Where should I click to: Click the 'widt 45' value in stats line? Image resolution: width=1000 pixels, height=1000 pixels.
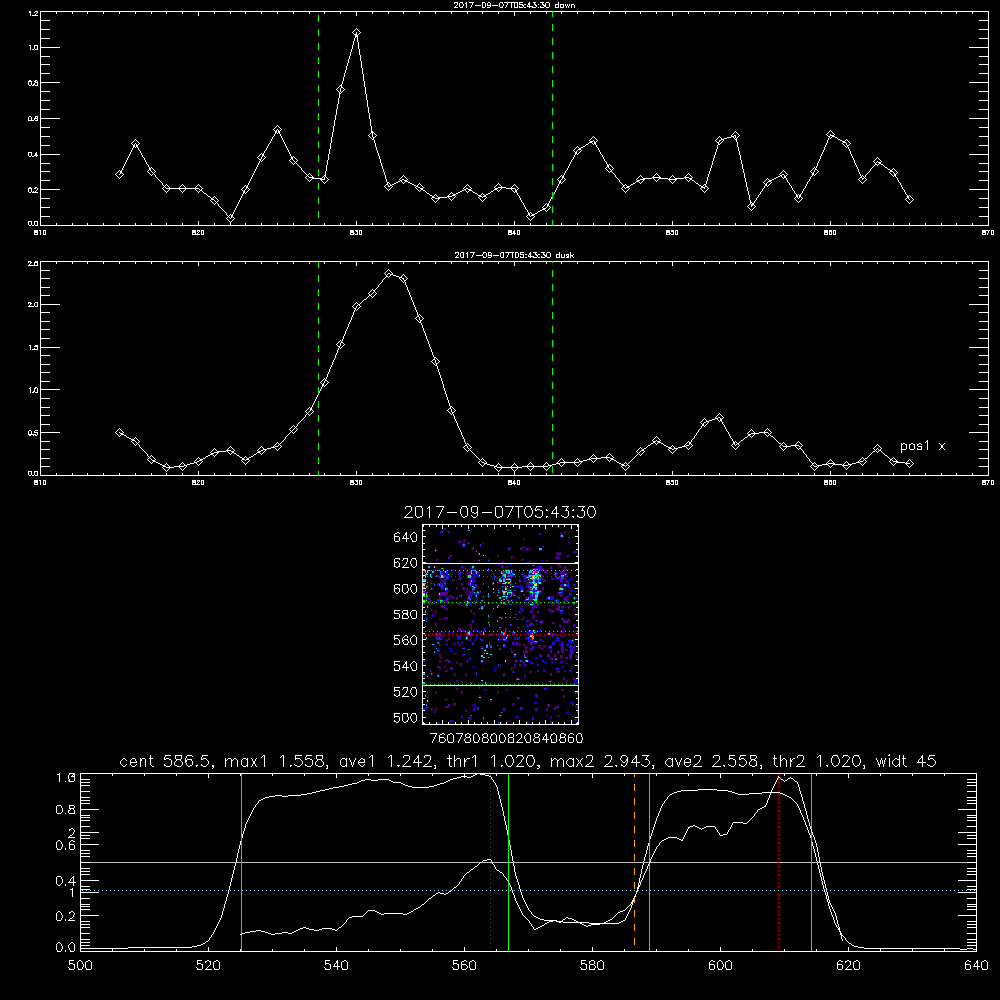(906, 761)
